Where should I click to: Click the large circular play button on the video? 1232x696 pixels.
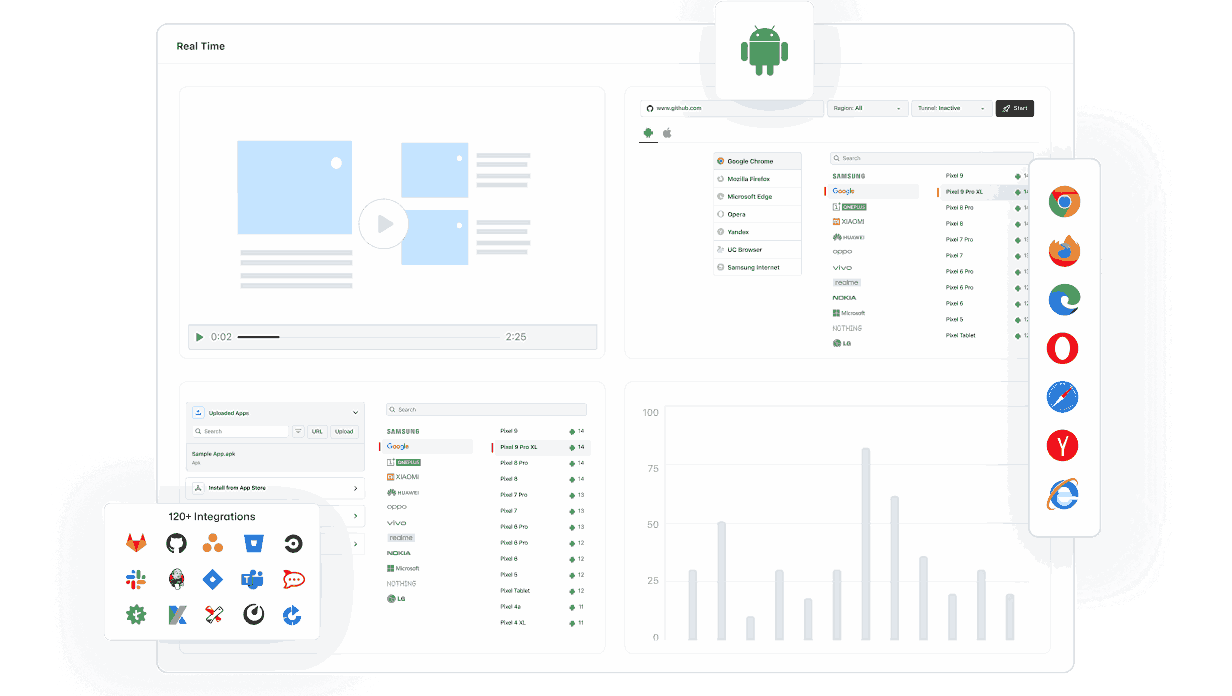(x=383, y=224)
